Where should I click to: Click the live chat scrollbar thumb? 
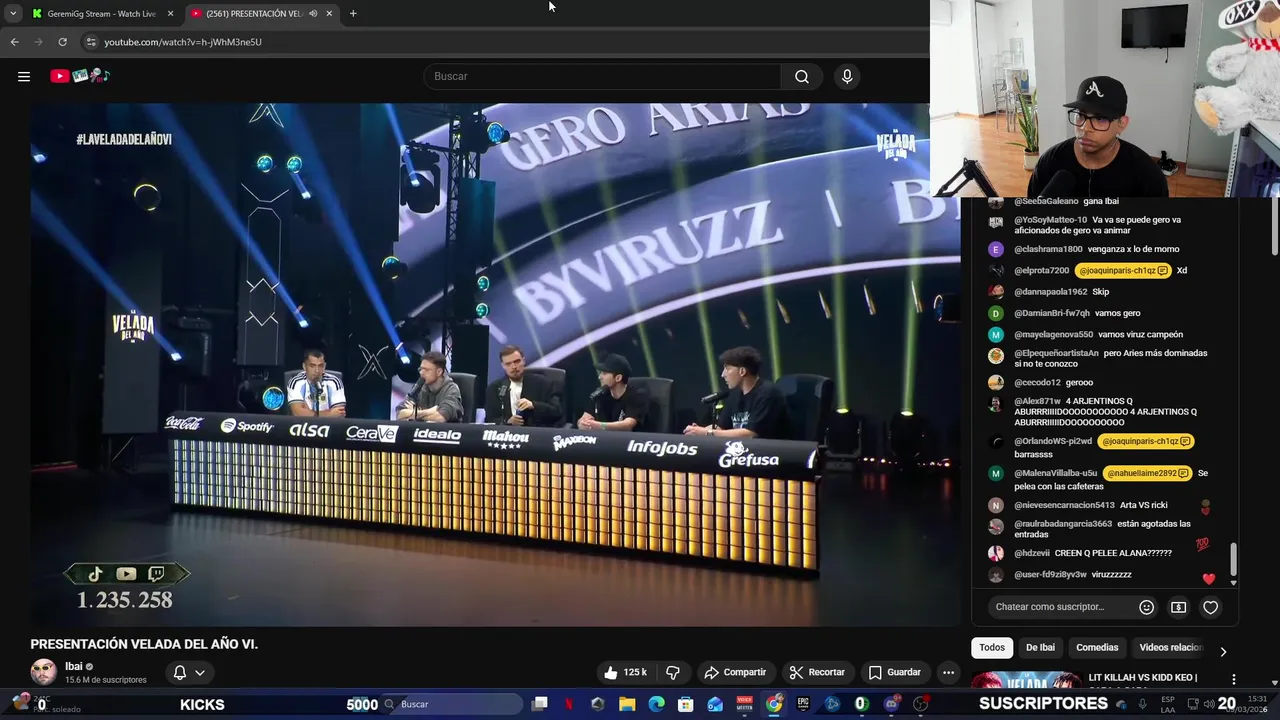[1233, 559]
